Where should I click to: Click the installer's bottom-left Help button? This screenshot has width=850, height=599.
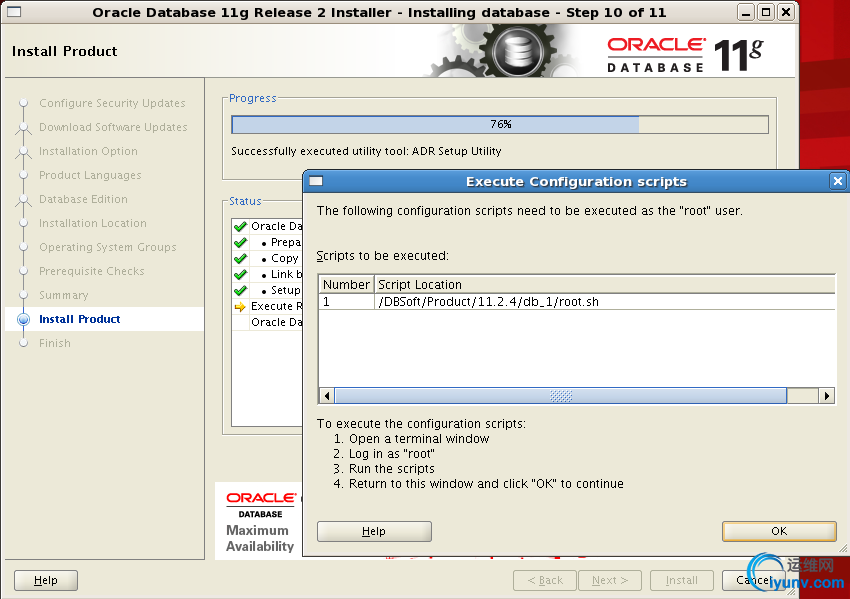46,580
